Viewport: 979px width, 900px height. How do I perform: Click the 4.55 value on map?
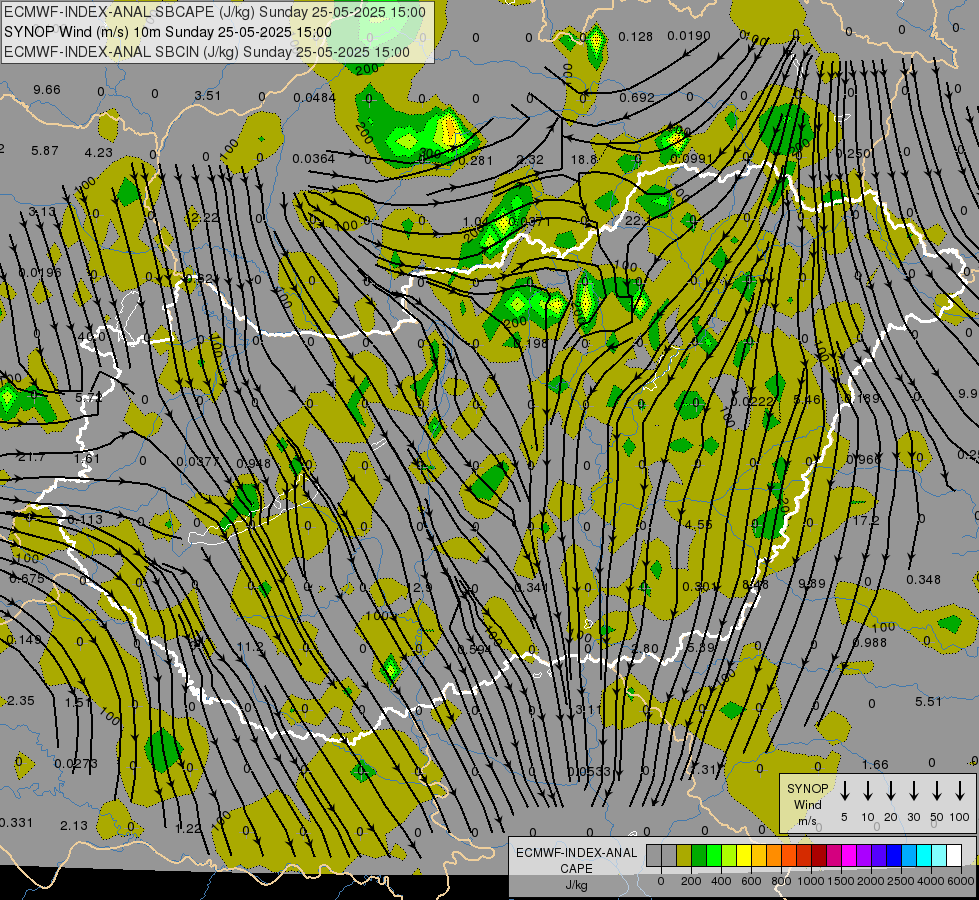(x=698, y=525)
